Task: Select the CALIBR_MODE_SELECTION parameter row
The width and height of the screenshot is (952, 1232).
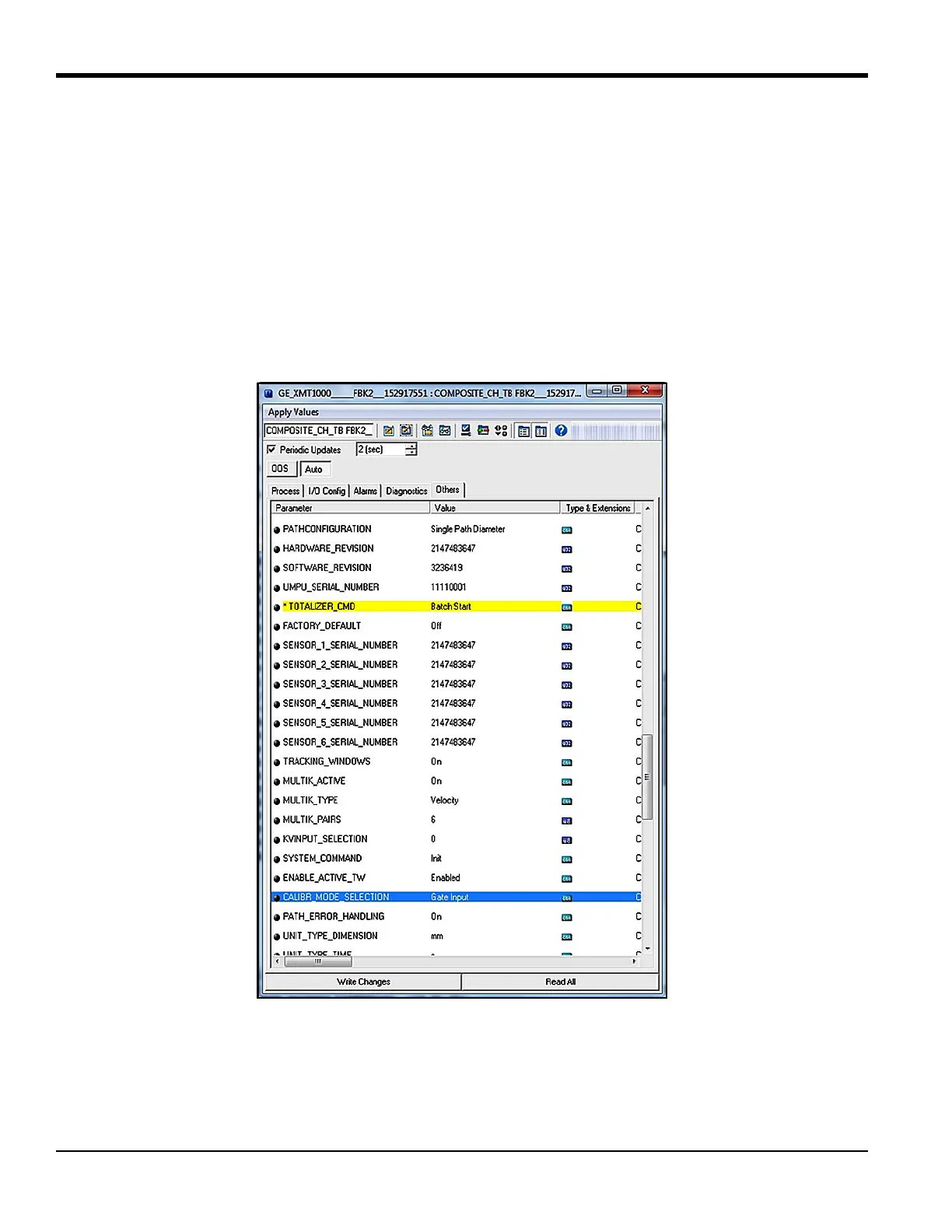Action: [x=457, y=898]
